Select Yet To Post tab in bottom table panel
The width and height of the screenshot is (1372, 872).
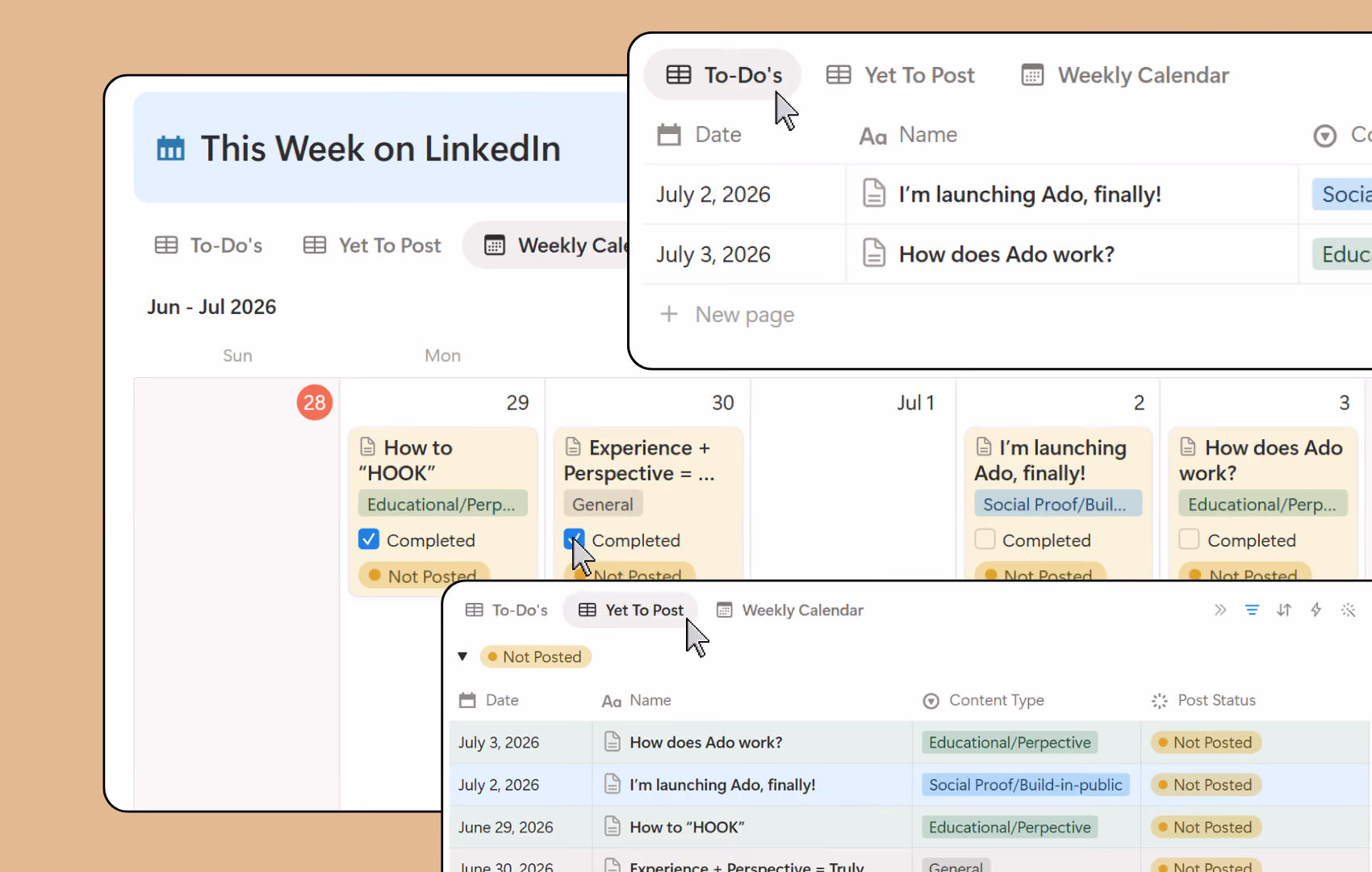(631, 610)
